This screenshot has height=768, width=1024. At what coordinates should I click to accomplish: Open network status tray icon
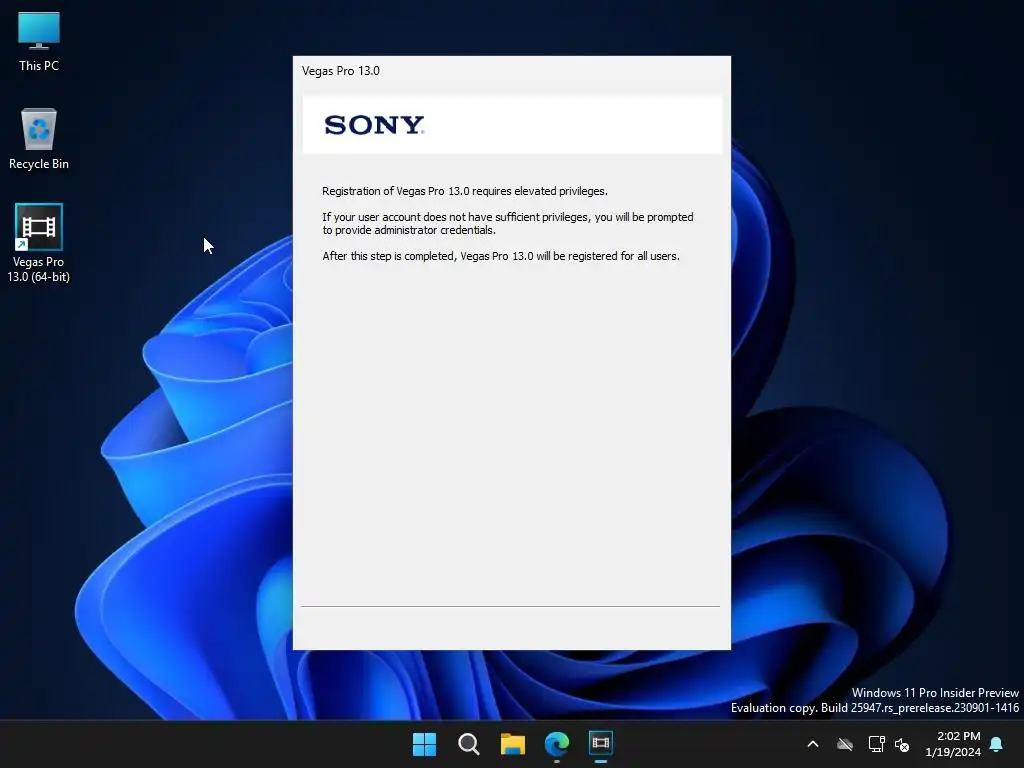876,744
